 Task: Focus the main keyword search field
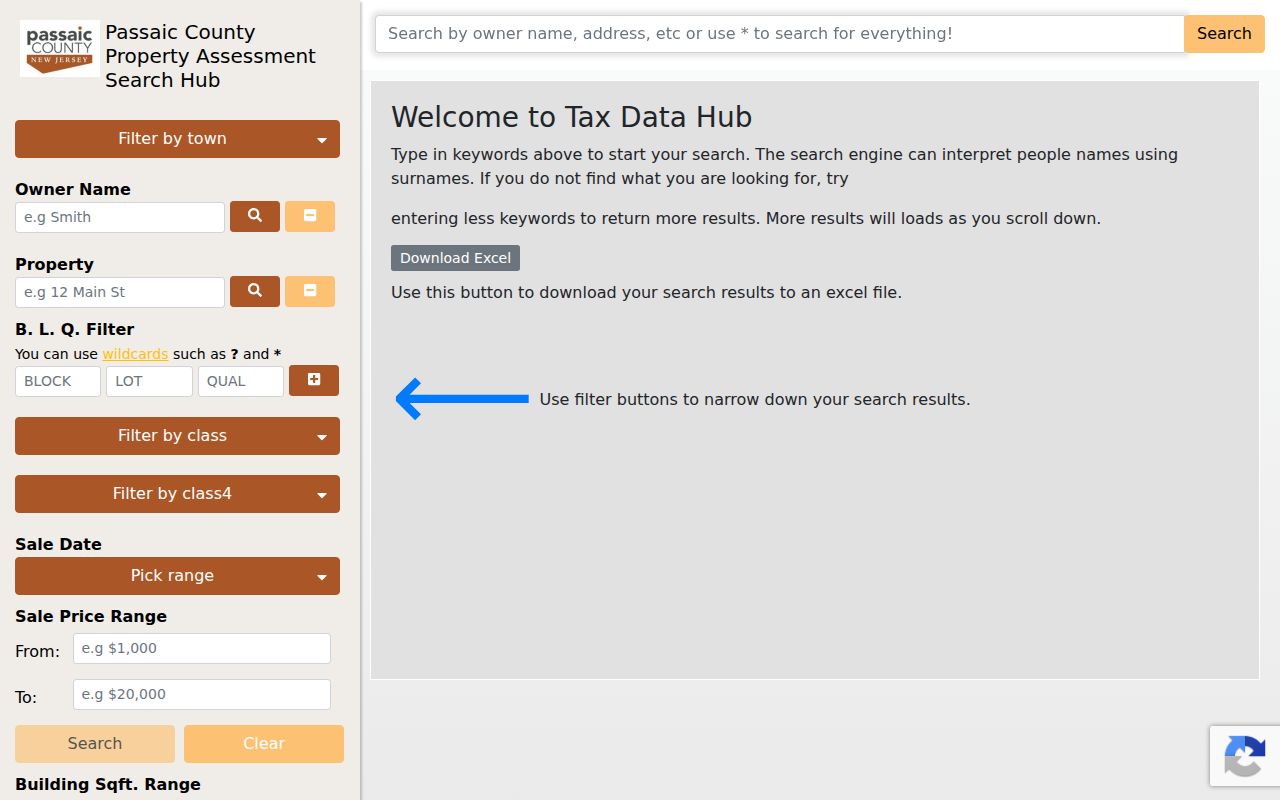click(780, 34)
